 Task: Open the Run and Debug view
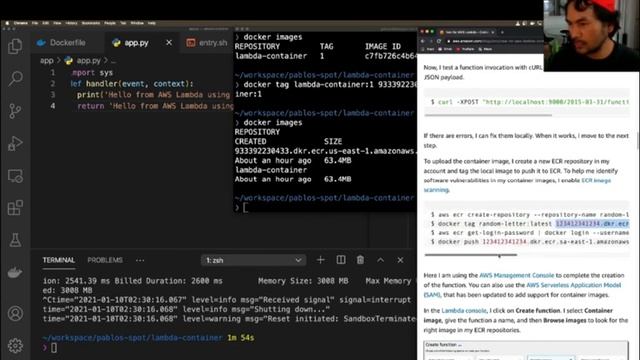tap(15, 143)
